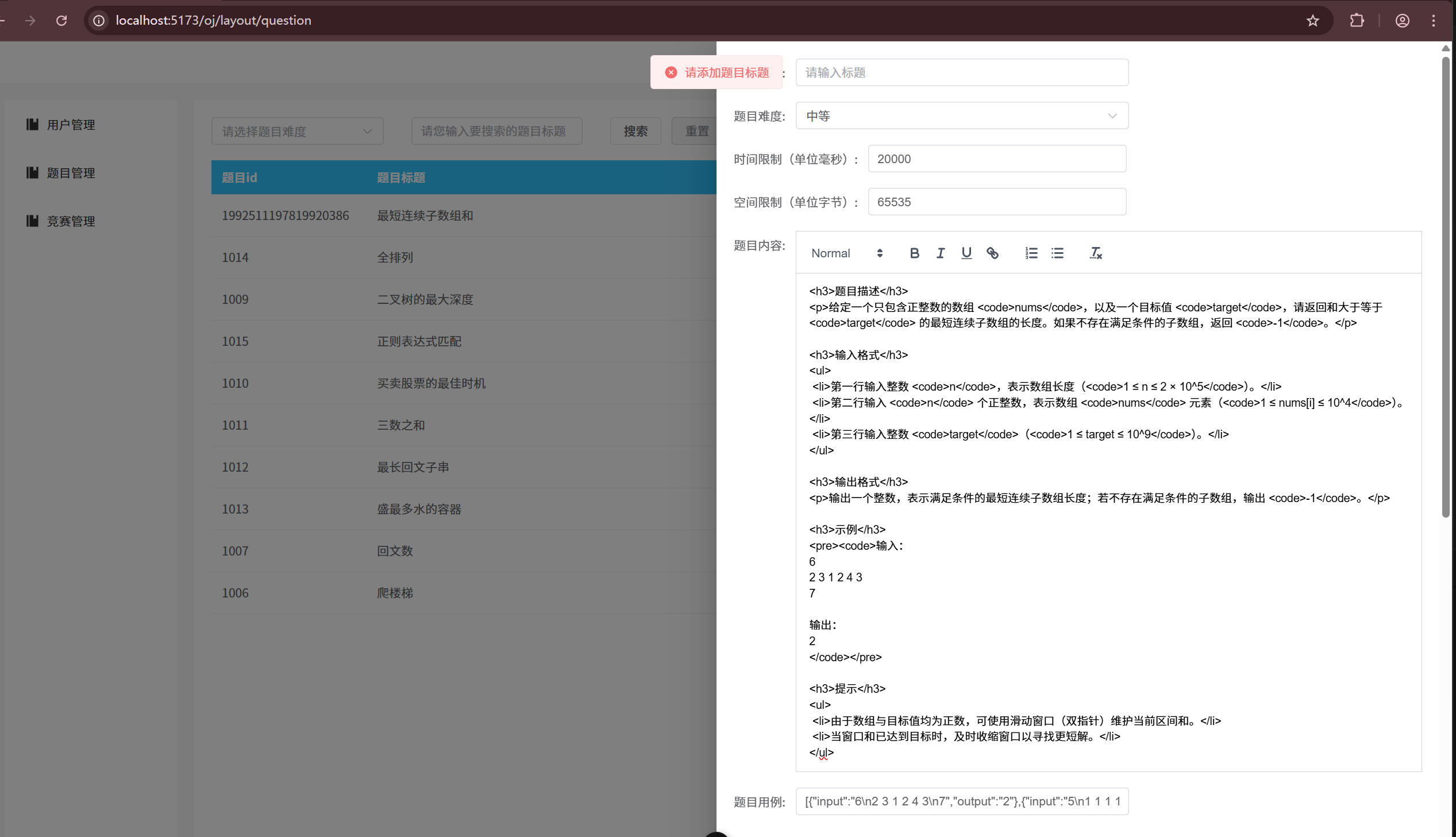This screenshot has height=837, width=1456.
Task: Open the browser extensions icon
Action: coord(1357,20)
